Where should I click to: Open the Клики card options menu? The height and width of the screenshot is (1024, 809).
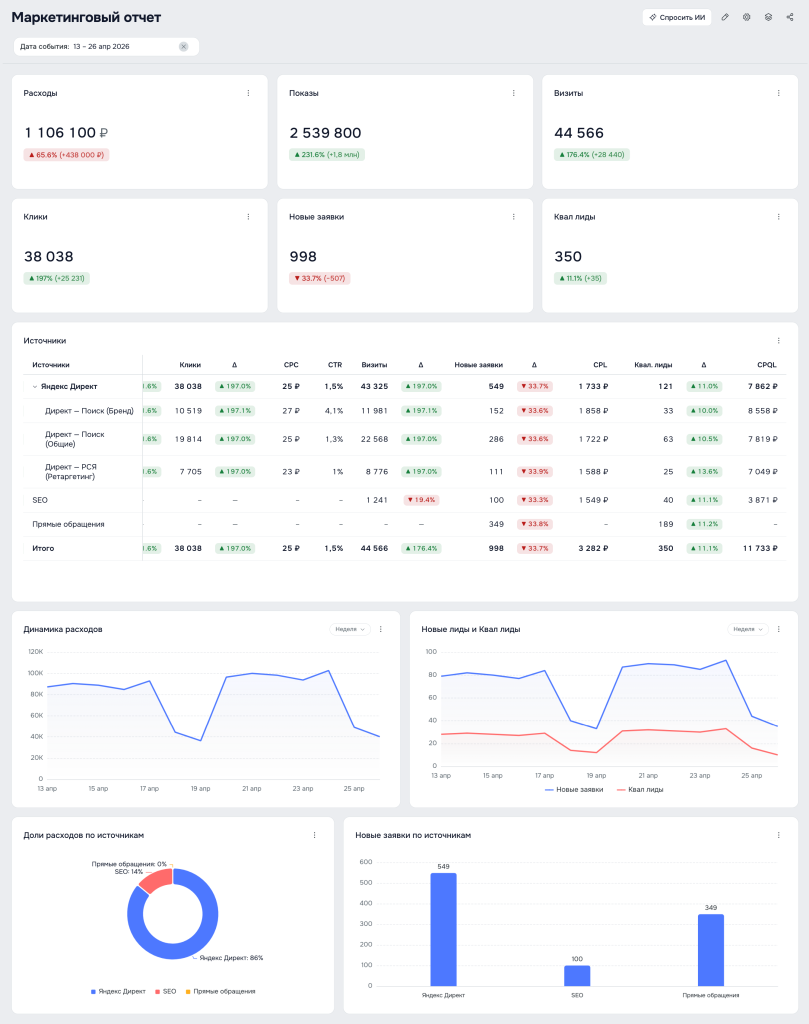pyautogui.click(x=248, y=217)
